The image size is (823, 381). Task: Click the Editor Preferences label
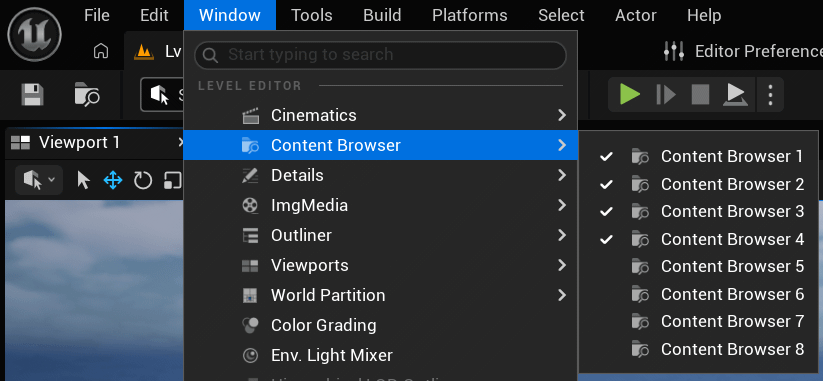coord(758,51)
